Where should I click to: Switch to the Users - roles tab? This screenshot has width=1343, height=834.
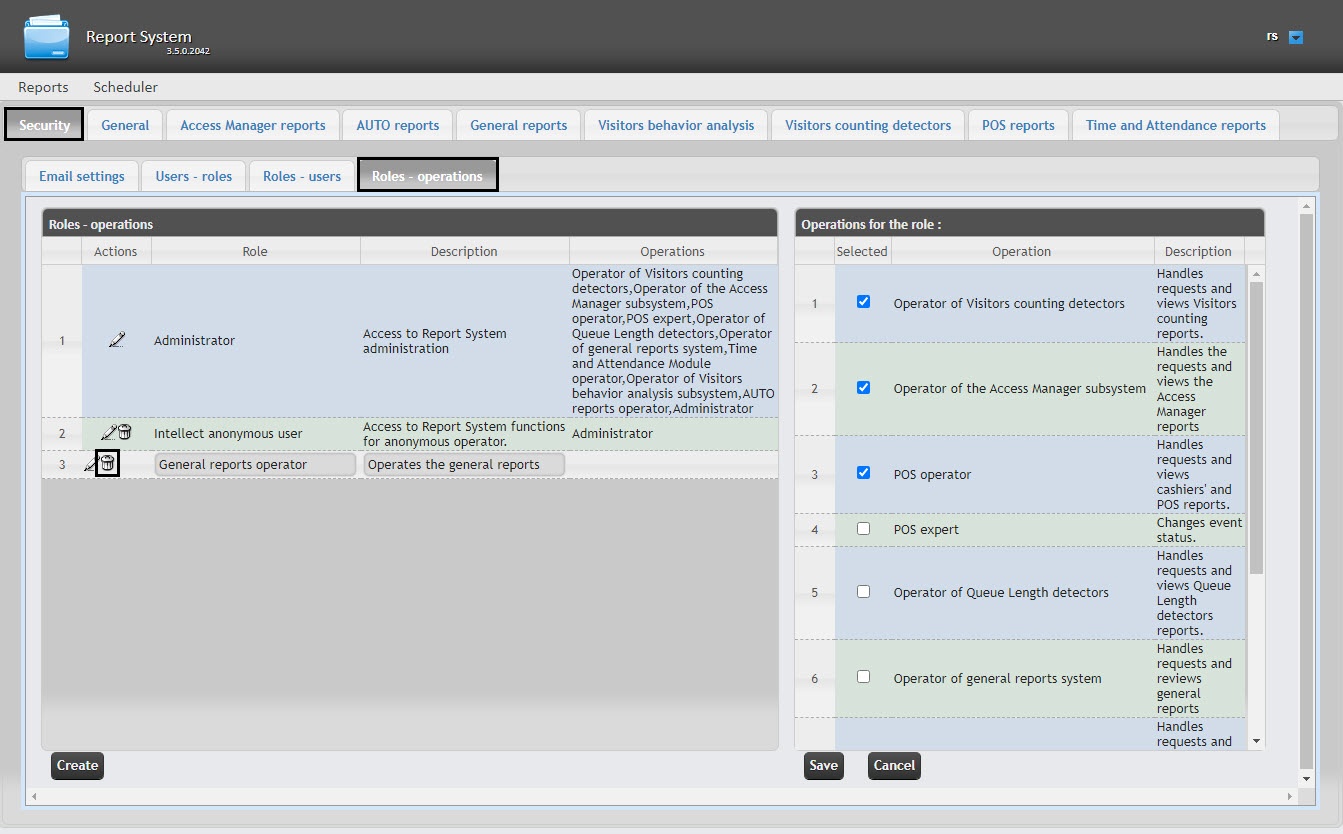pos(193,176)
